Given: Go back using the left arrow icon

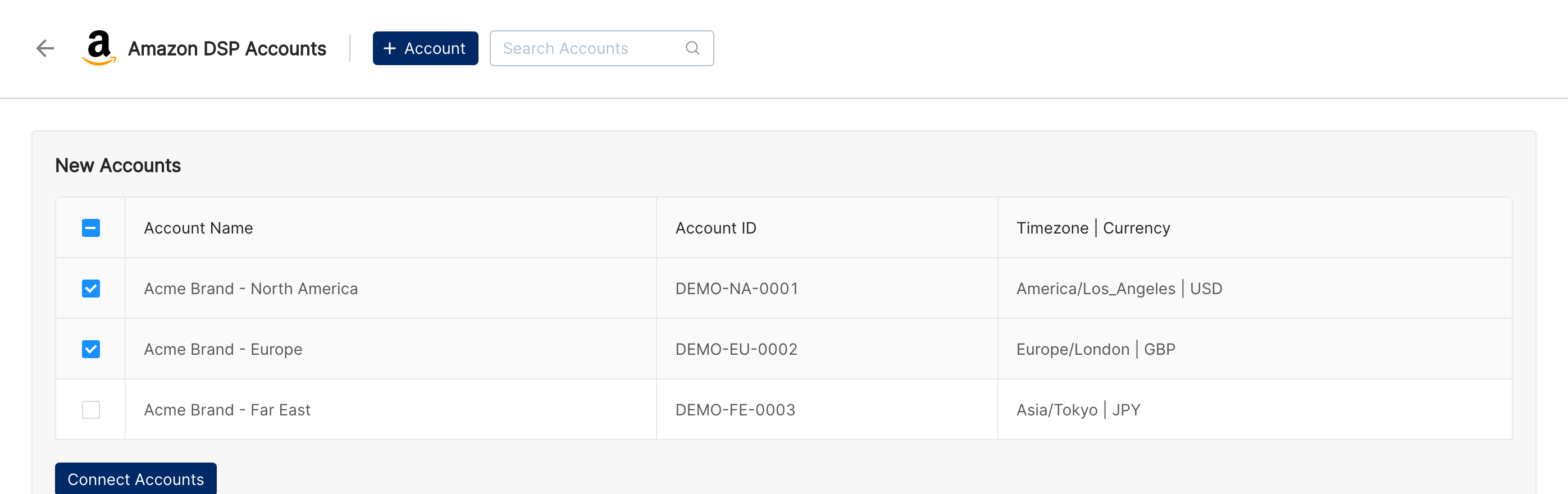Looking at the screenshot, I should (x=45, y=48).
